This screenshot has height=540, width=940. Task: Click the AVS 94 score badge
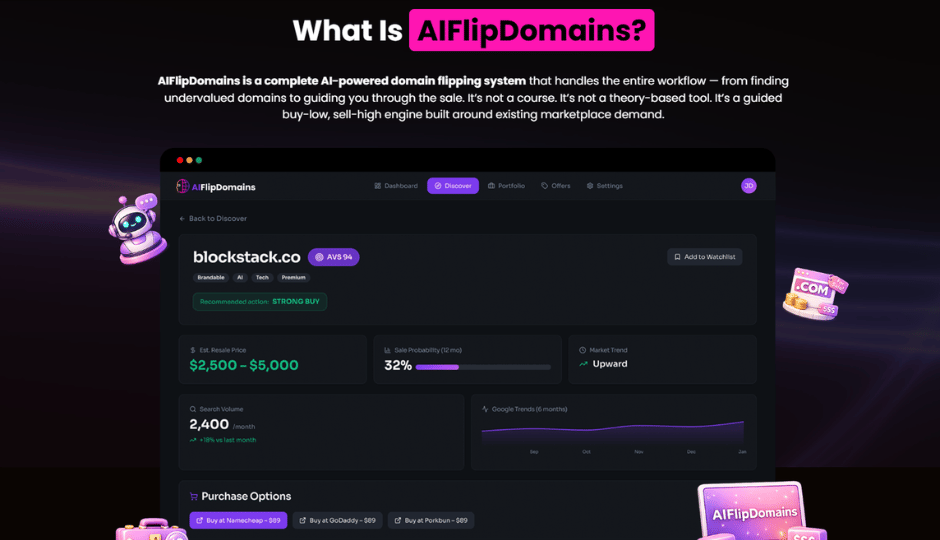[x=333, y=257]
